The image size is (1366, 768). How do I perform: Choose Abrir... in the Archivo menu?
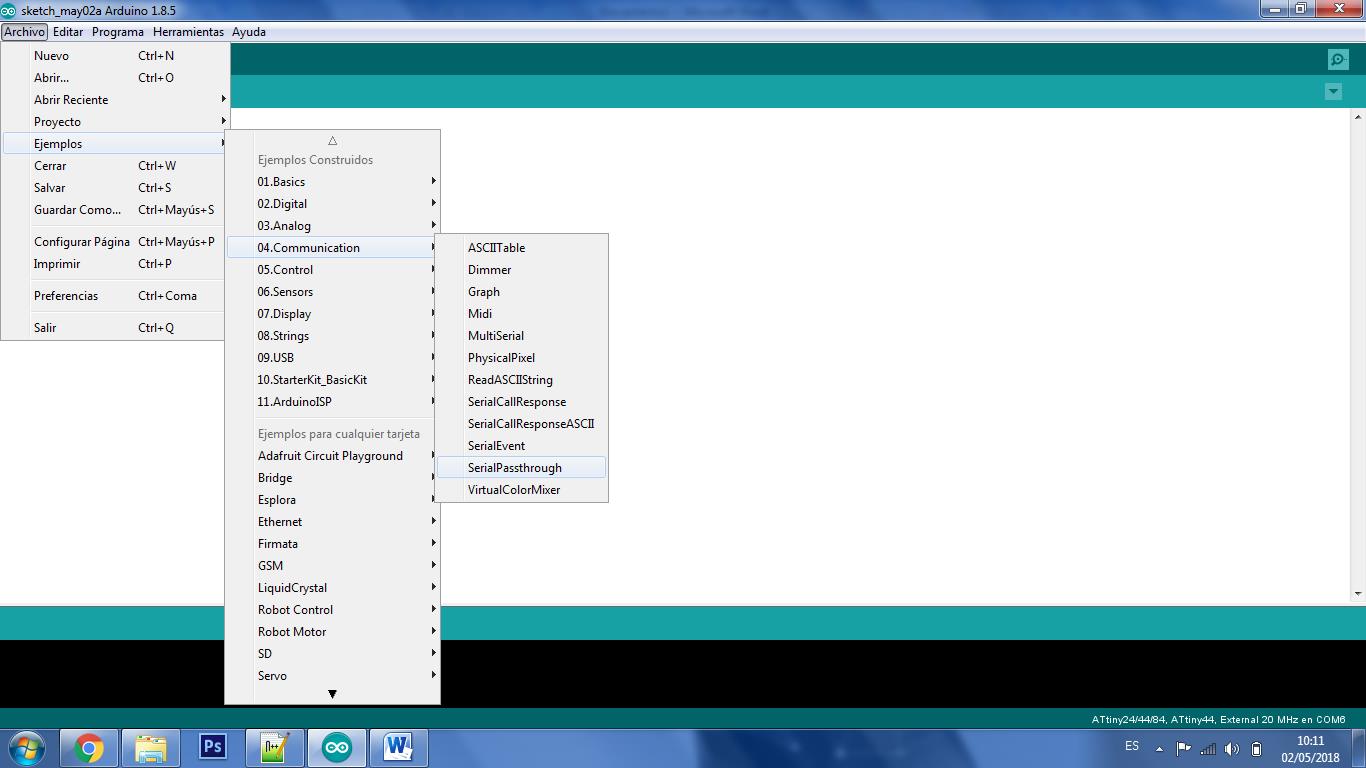(x=115, y=78)
